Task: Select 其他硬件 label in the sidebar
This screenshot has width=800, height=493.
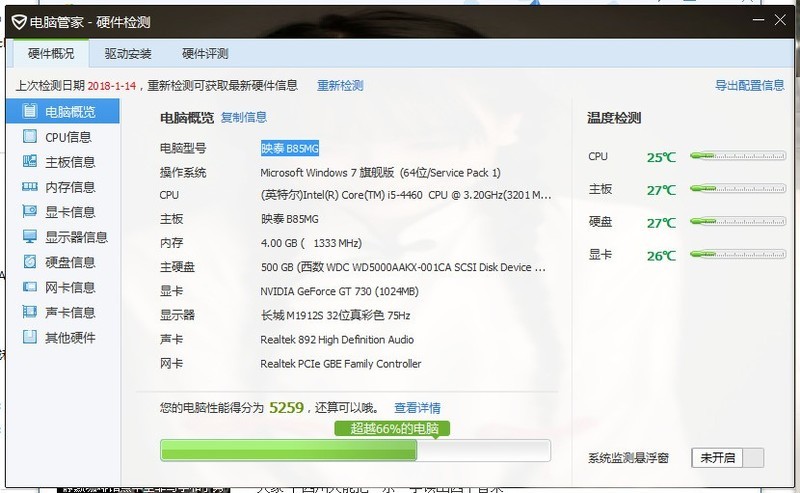Action: pyautogui.click(x=70, y=337)
